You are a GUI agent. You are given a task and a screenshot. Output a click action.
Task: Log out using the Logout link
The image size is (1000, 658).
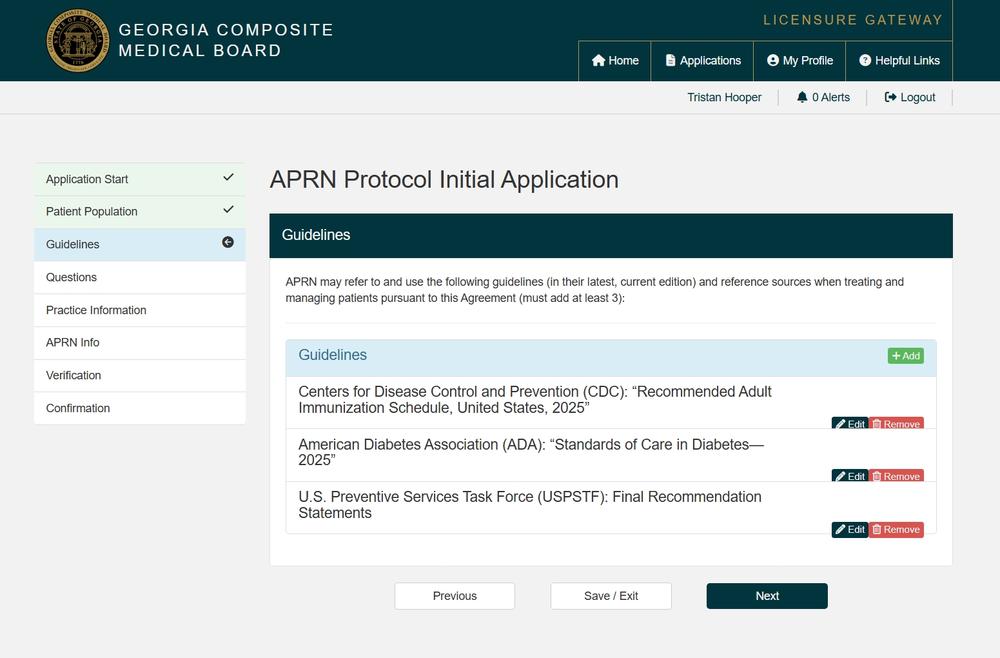tap(910, 97)
